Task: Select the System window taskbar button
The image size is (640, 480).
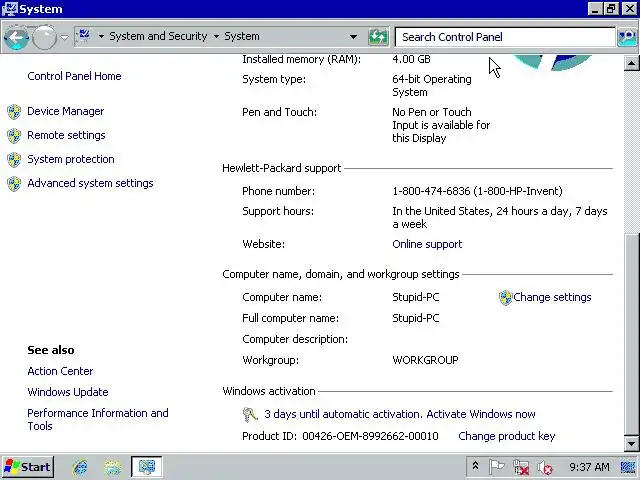Action: (x=147, y=467)
